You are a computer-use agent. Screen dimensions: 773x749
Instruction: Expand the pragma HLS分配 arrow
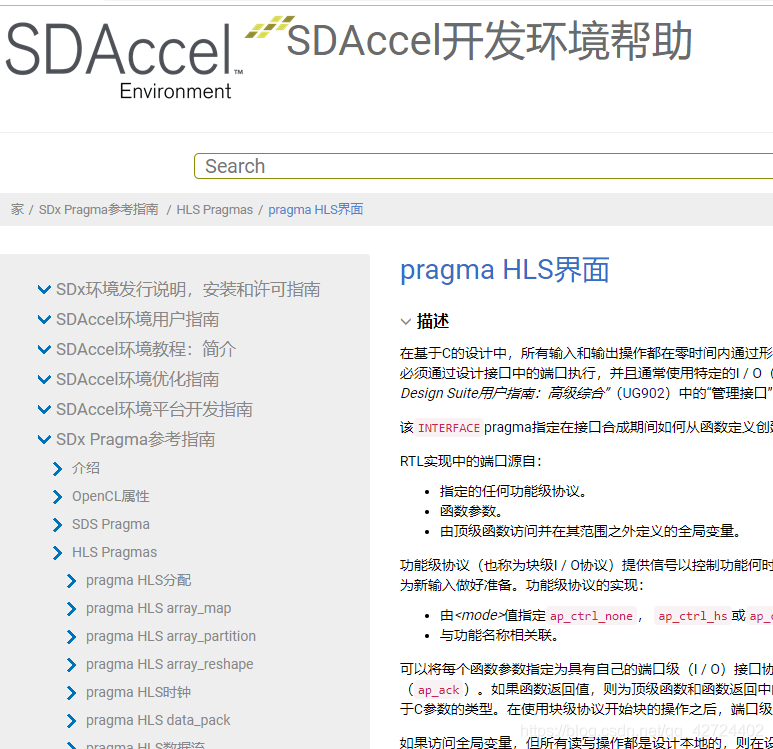pyautogui.click(x=71, y=581)
